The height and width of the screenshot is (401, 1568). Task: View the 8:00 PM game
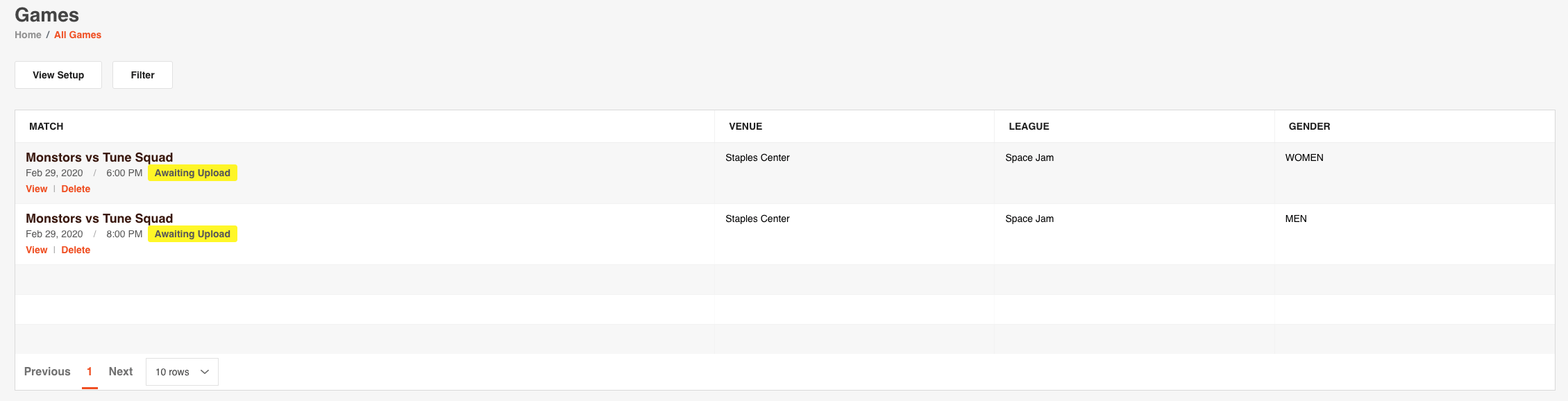point(36,250)
